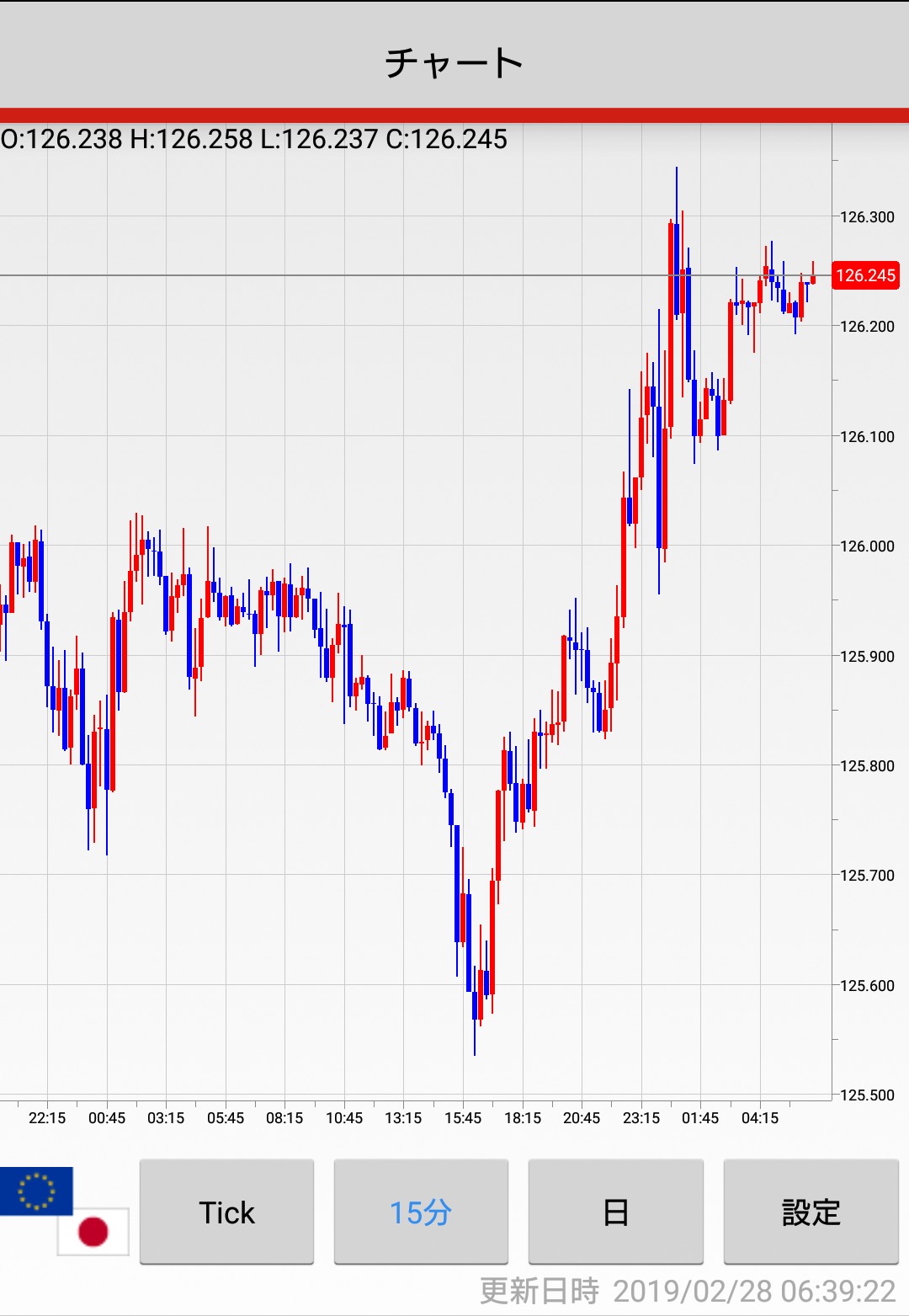This screenshot has width=909, height=1316.
Task: Open the 設定 settings button
Action: [811, 1212]
